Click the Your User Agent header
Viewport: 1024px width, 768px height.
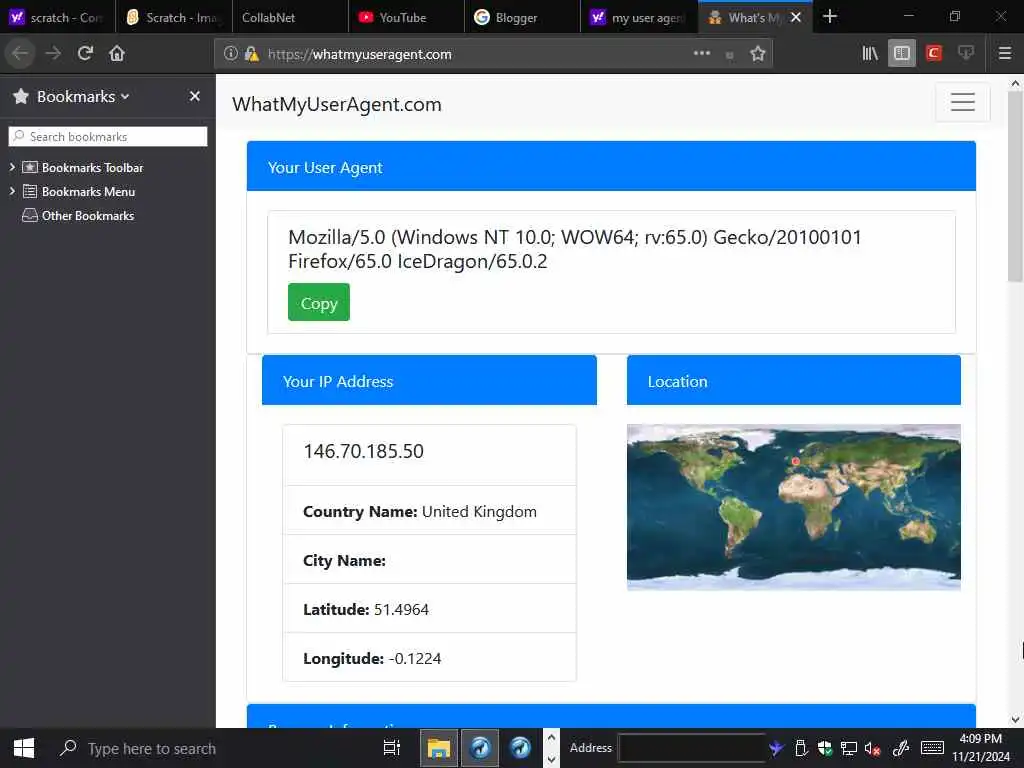[x=611, y=167]
